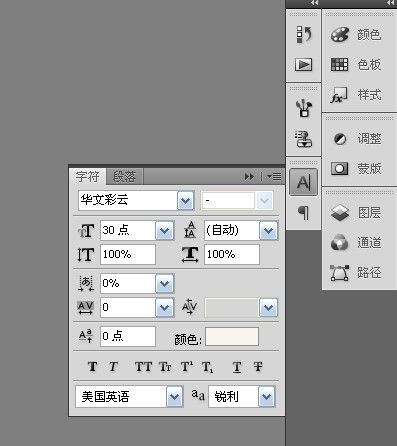Open the 蒙版 masks panel
397x446 pixels.
click(356, 169)
